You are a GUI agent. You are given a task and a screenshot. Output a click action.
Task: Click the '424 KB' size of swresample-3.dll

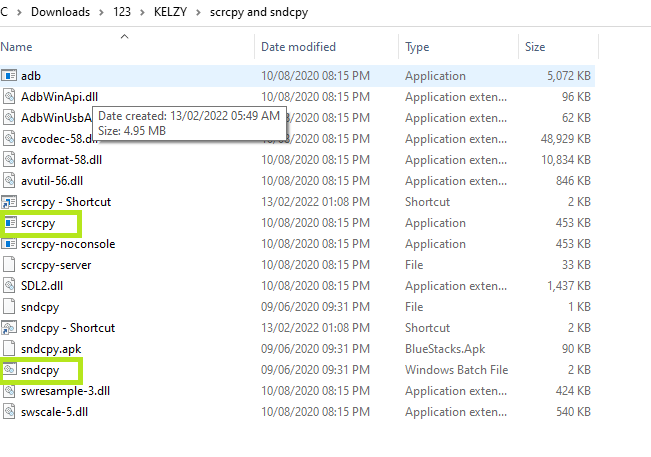tap(574, 391)
